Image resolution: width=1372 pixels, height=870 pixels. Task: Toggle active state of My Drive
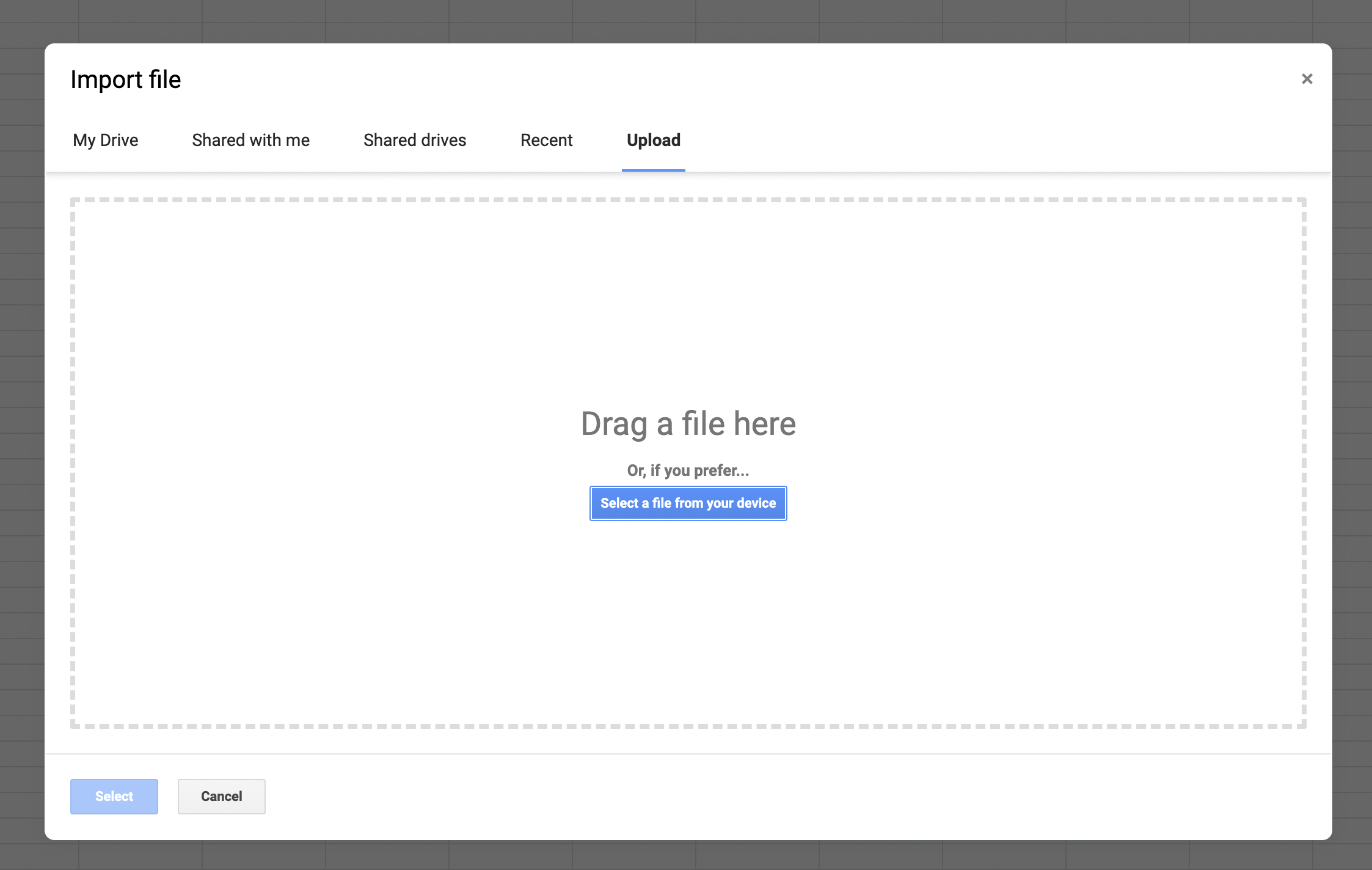pos(105,140)
